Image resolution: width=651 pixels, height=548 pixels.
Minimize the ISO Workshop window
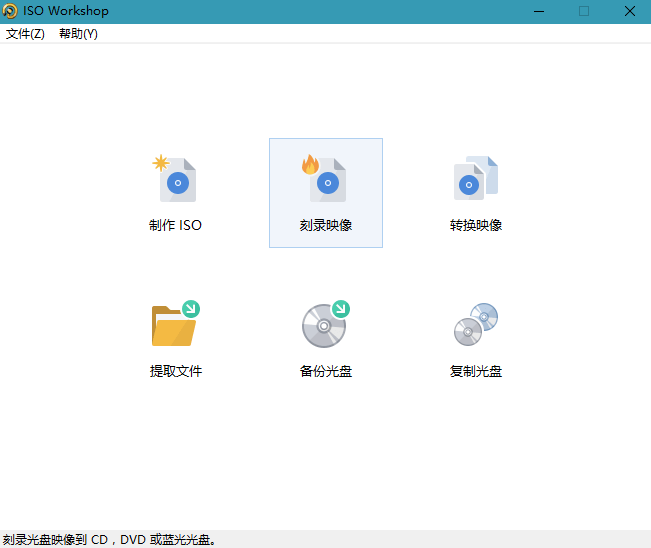click(539, 11)
